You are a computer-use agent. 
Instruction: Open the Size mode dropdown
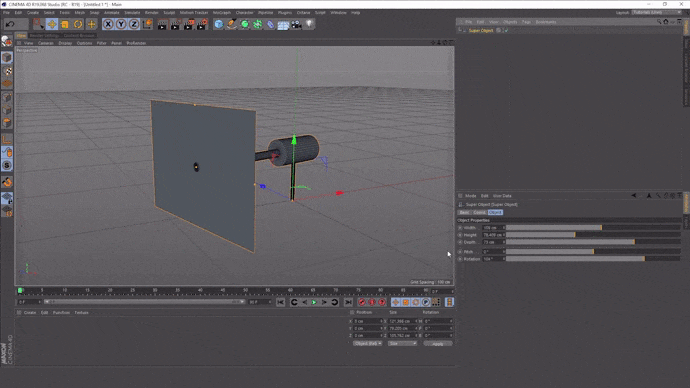(x=402, y=343)
